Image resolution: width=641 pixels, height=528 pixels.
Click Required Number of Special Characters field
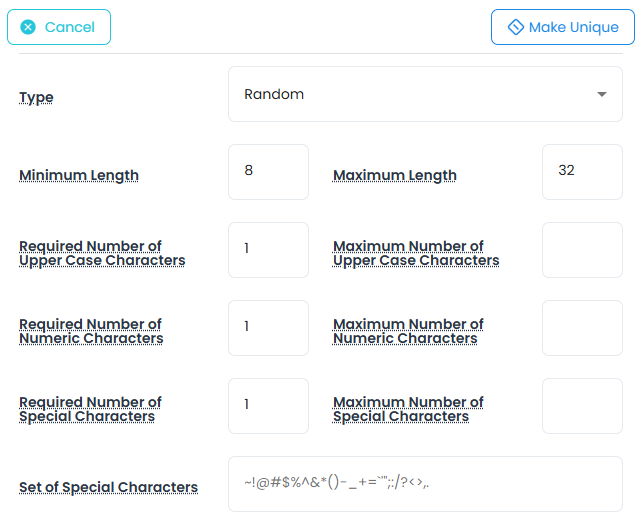pyautogui.click(x=268, y=406)
